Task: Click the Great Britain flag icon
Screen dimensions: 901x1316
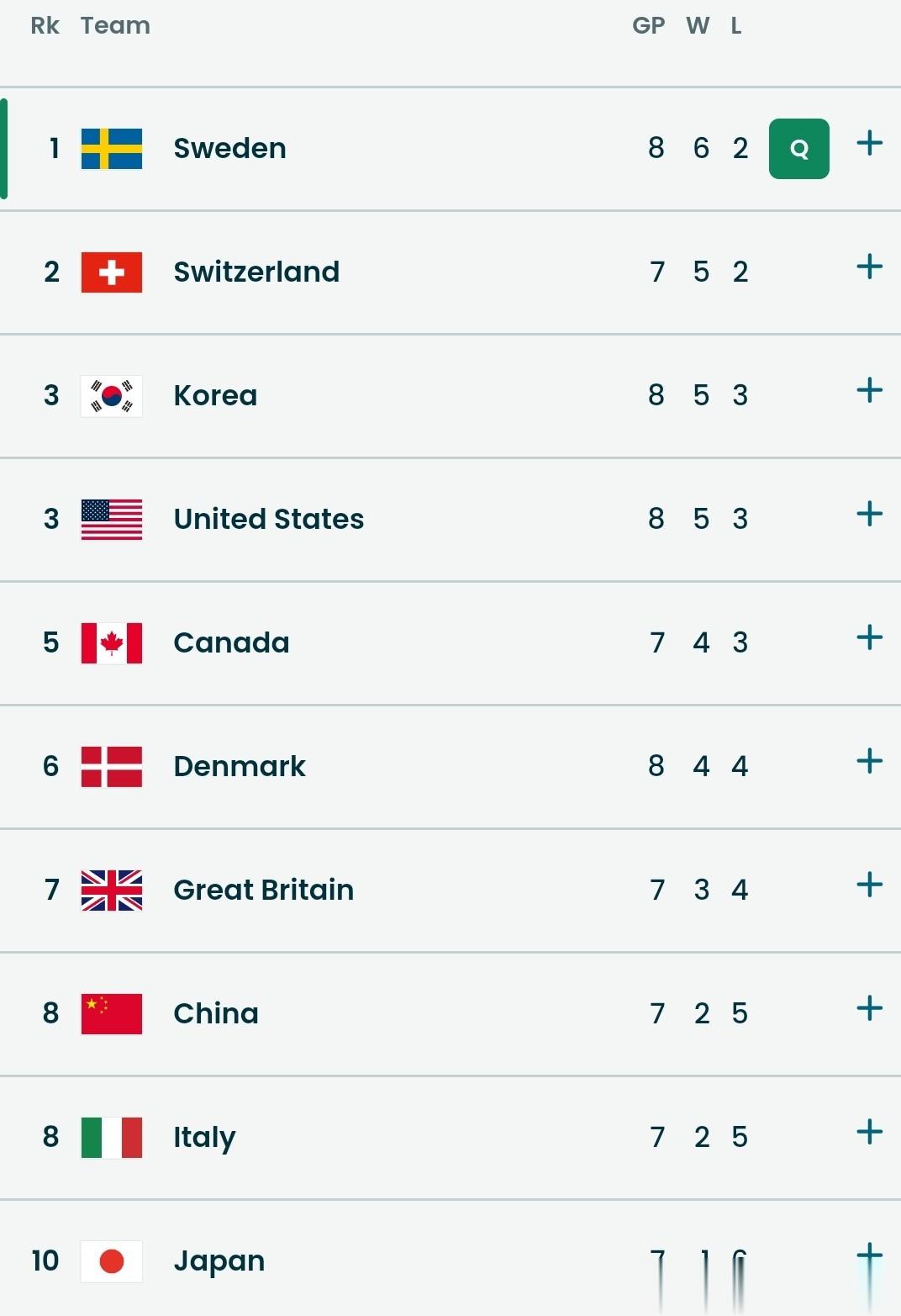Action: [112, 891]
